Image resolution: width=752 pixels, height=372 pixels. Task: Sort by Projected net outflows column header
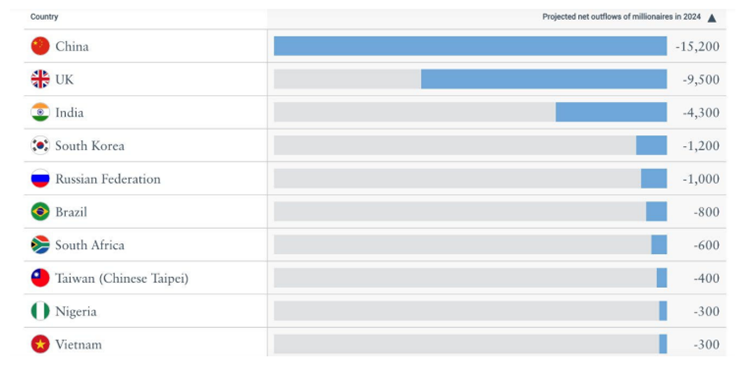coord(622,17)
